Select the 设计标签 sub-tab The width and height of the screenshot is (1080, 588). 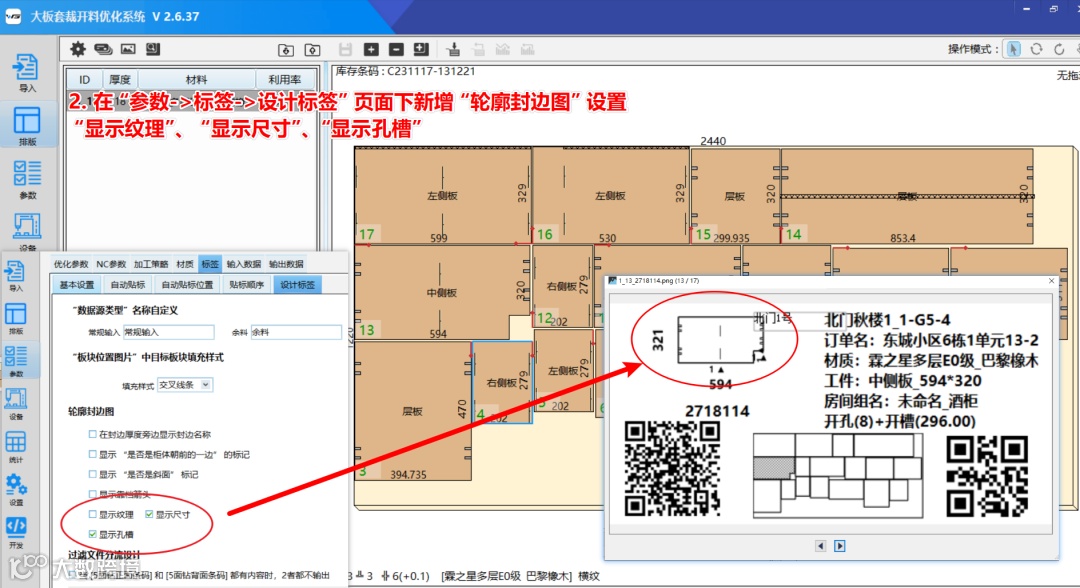(x=298, y=285)
